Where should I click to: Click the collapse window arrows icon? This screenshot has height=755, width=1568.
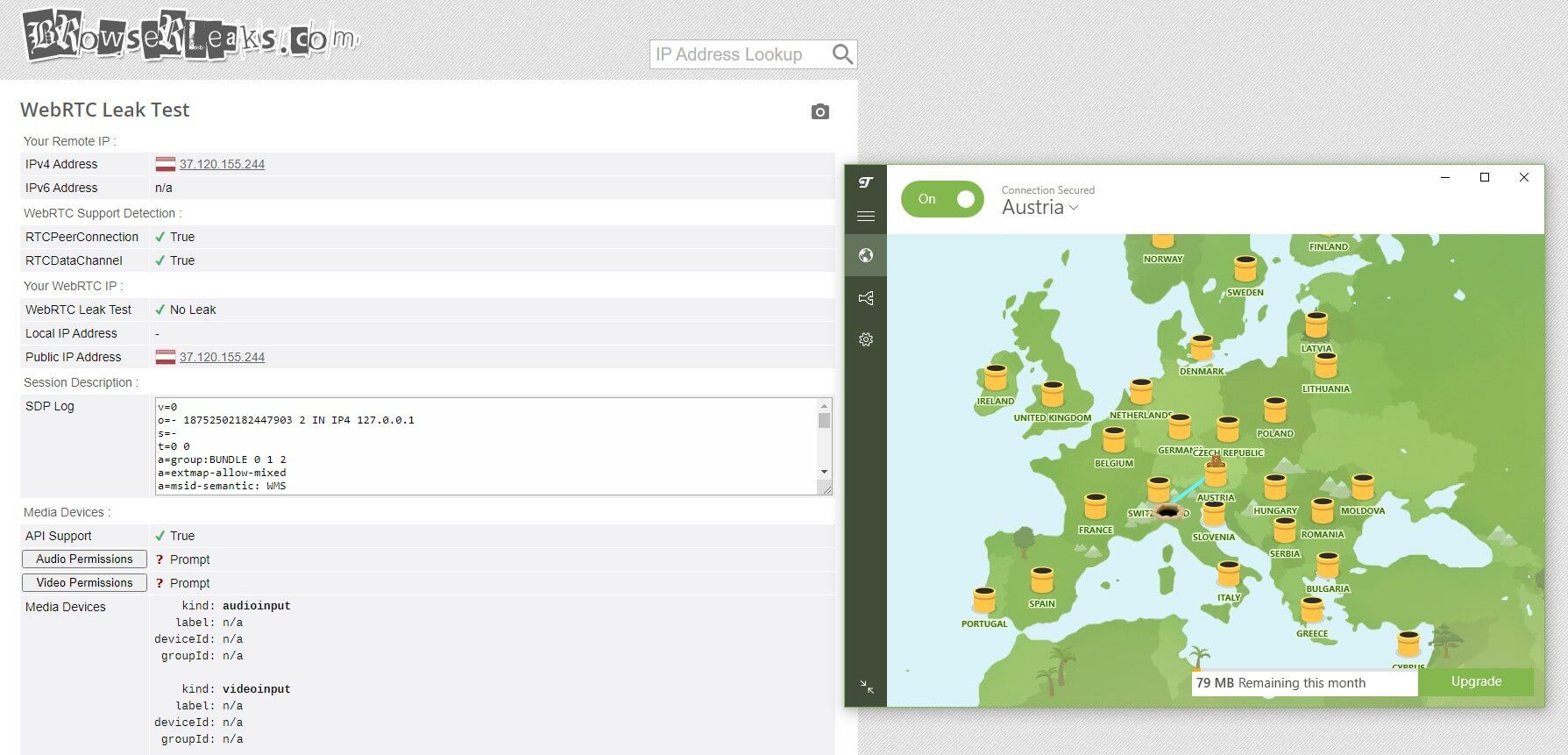pos(867,687)
